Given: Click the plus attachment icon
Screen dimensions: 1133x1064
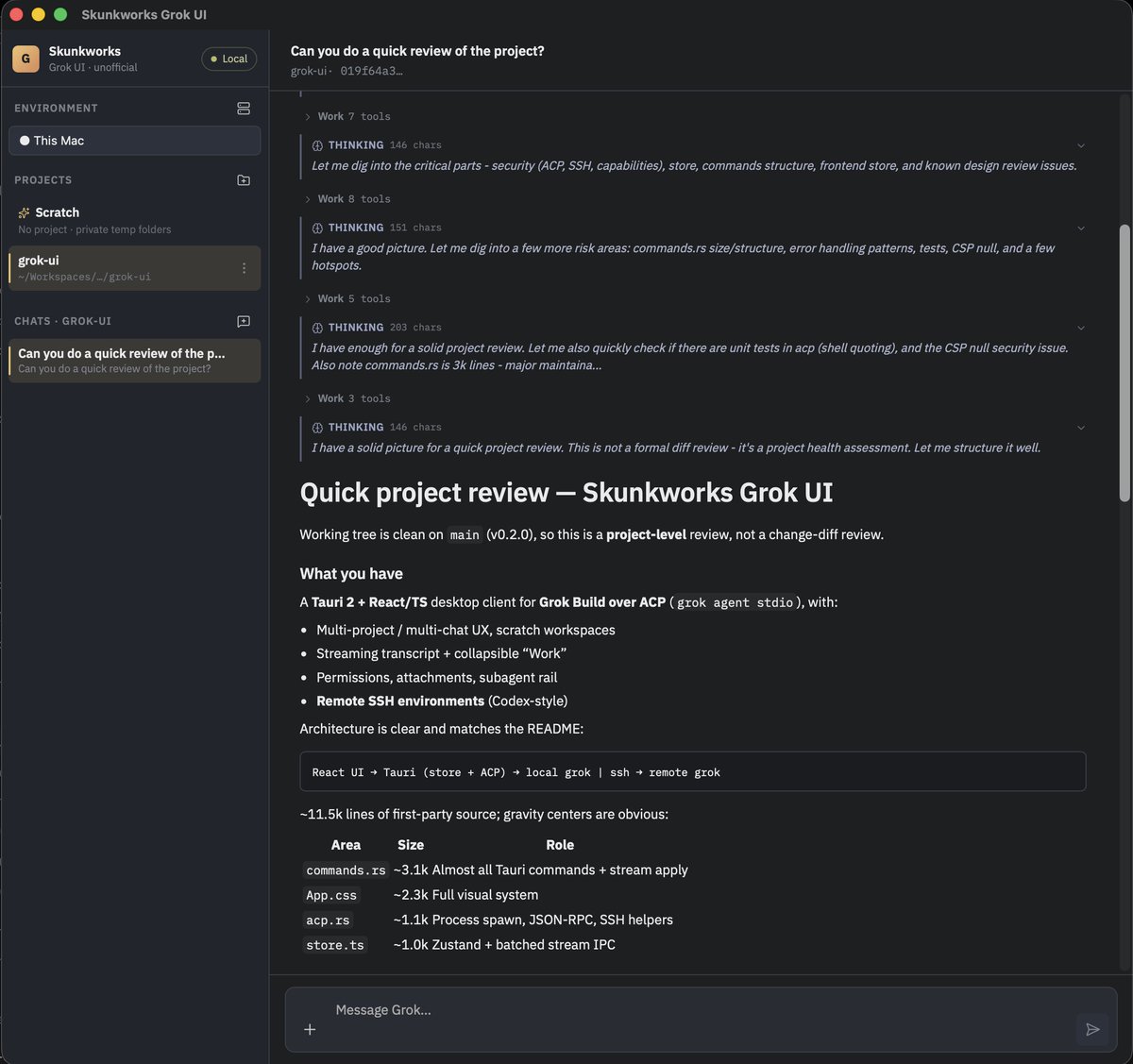Looking at the screenshot, I should point(310,1030).
